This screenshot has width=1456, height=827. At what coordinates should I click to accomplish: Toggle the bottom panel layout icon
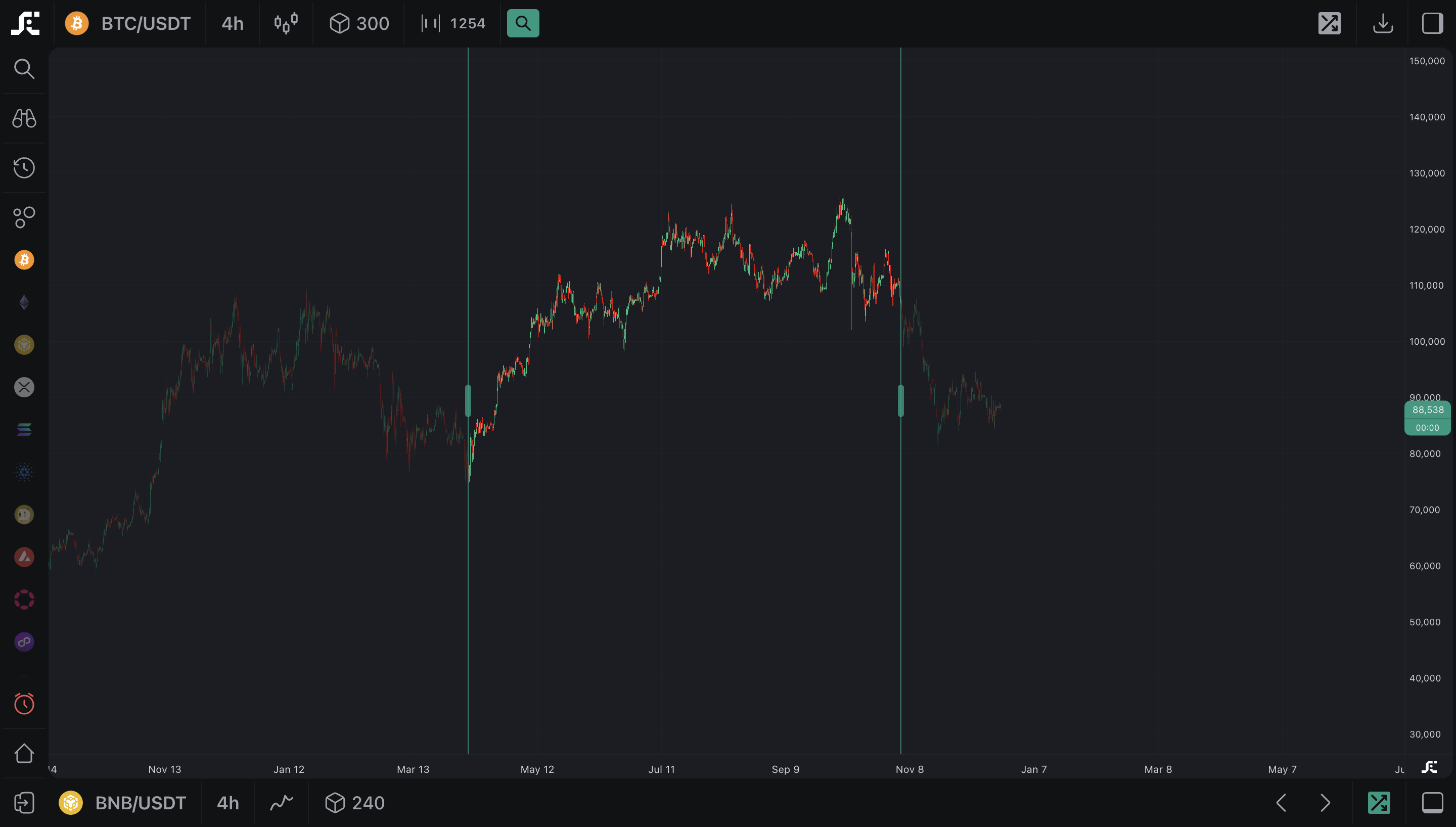coord(1432,803)
